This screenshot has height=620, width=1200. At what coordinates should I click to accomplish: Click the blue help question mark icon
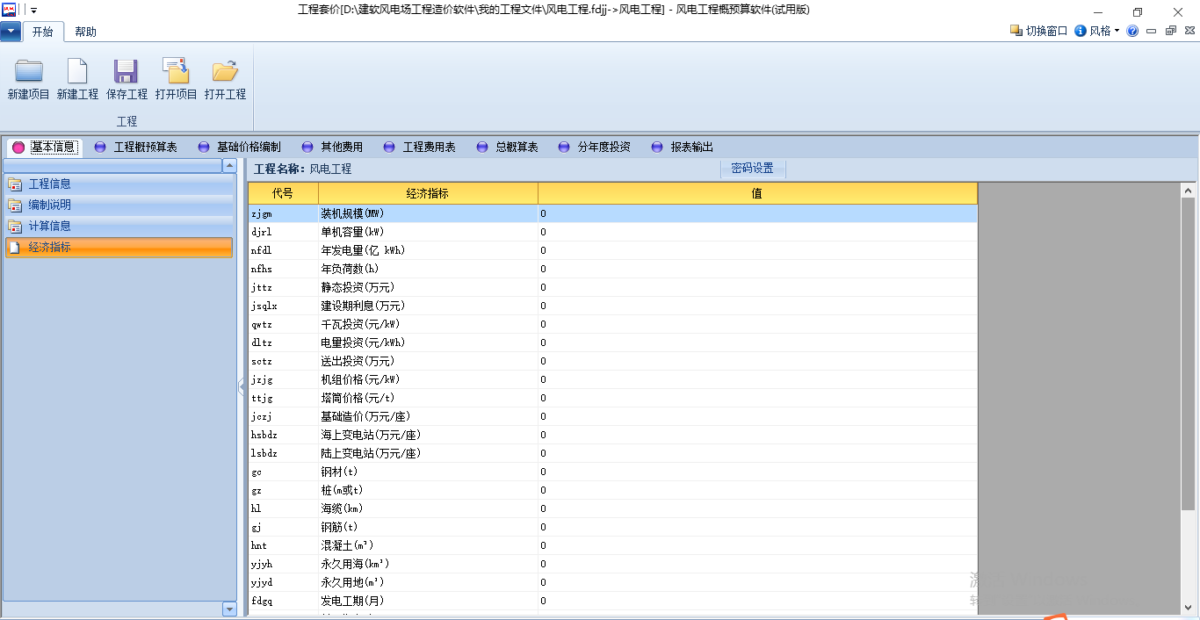tap(1132, 31)
